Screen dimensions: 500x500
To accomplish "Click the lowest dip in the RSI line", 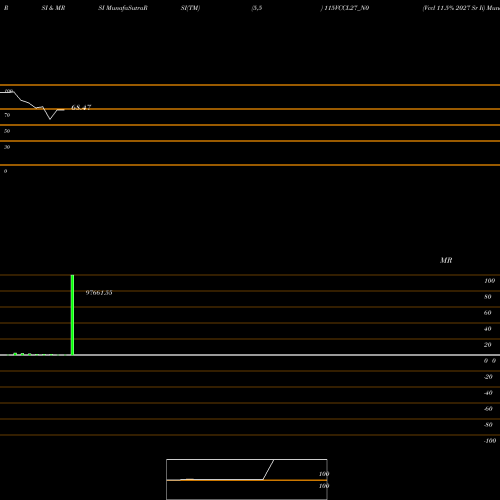I will click(x=50, y=119).
